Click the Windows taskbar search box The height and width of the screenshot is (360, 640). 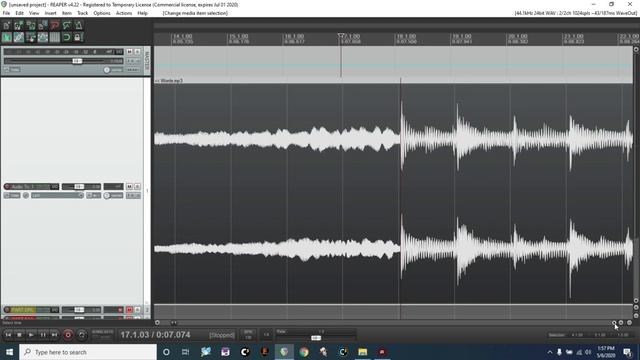pos(88,352)
